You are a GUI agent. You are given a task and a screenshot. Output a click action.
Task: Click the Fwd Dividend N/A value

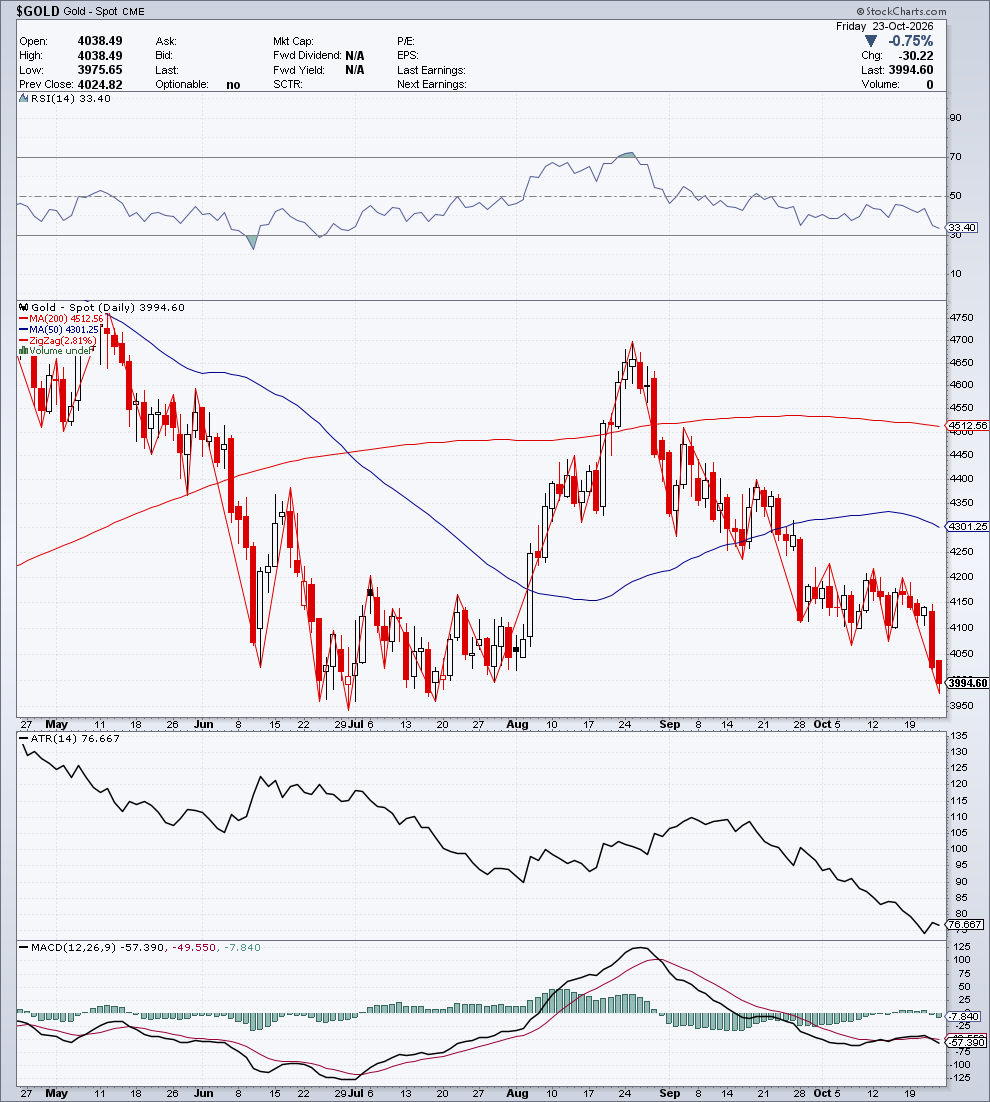point(355,56)
